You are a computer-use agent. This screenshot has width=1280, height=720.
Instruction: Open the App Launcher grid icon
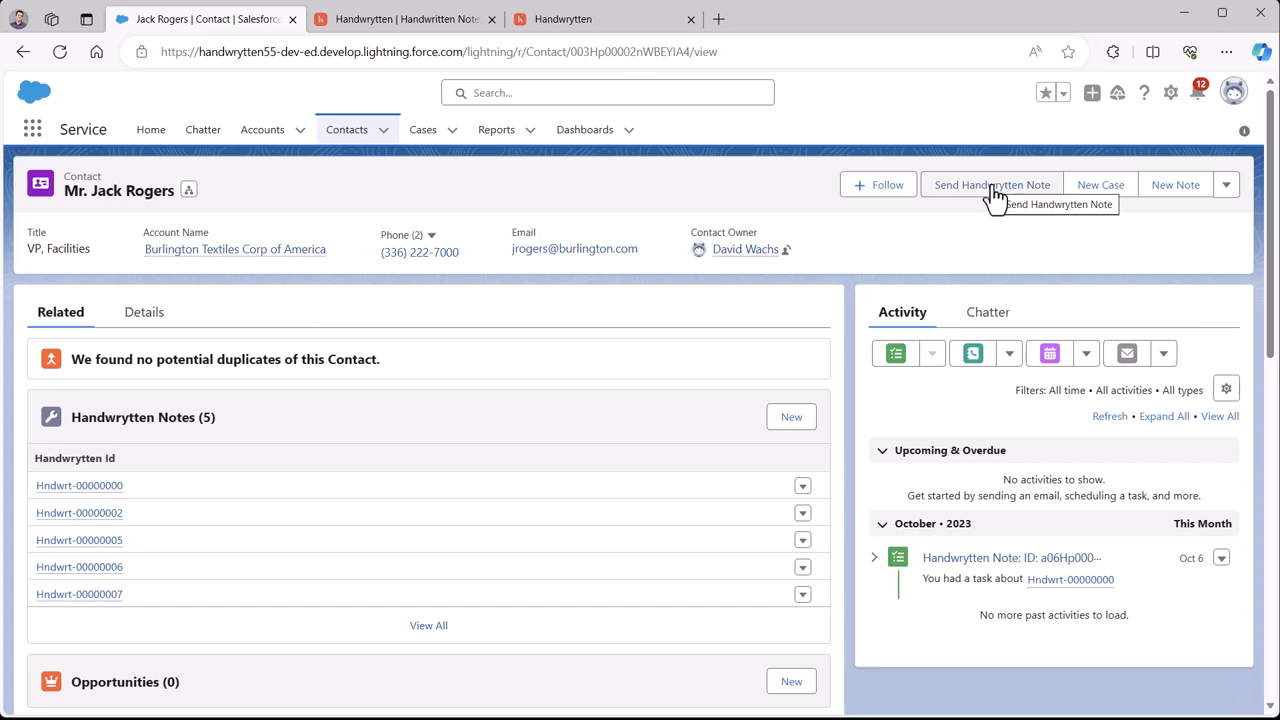(x=32, y=129)
